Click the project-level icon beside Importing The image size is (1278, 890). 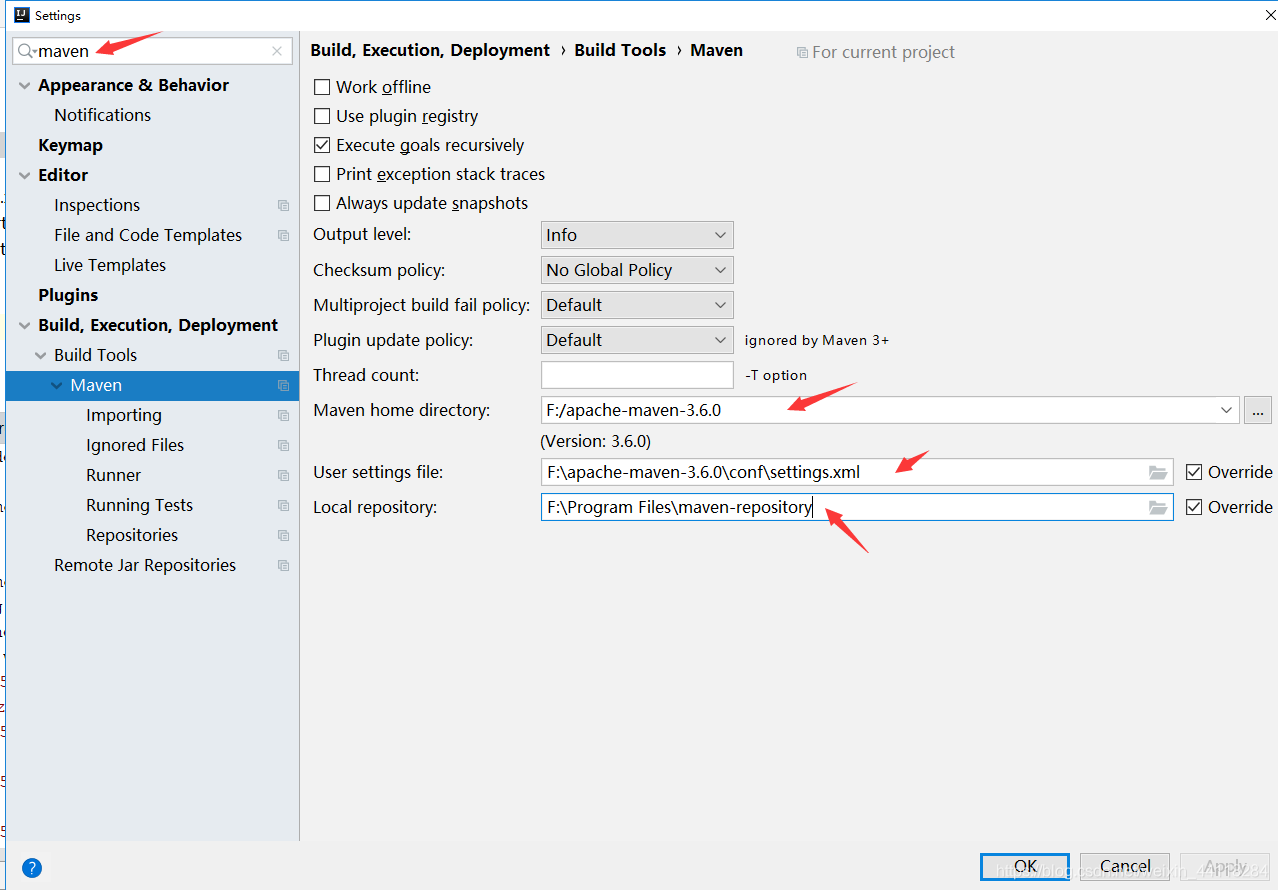pos(283,415)
